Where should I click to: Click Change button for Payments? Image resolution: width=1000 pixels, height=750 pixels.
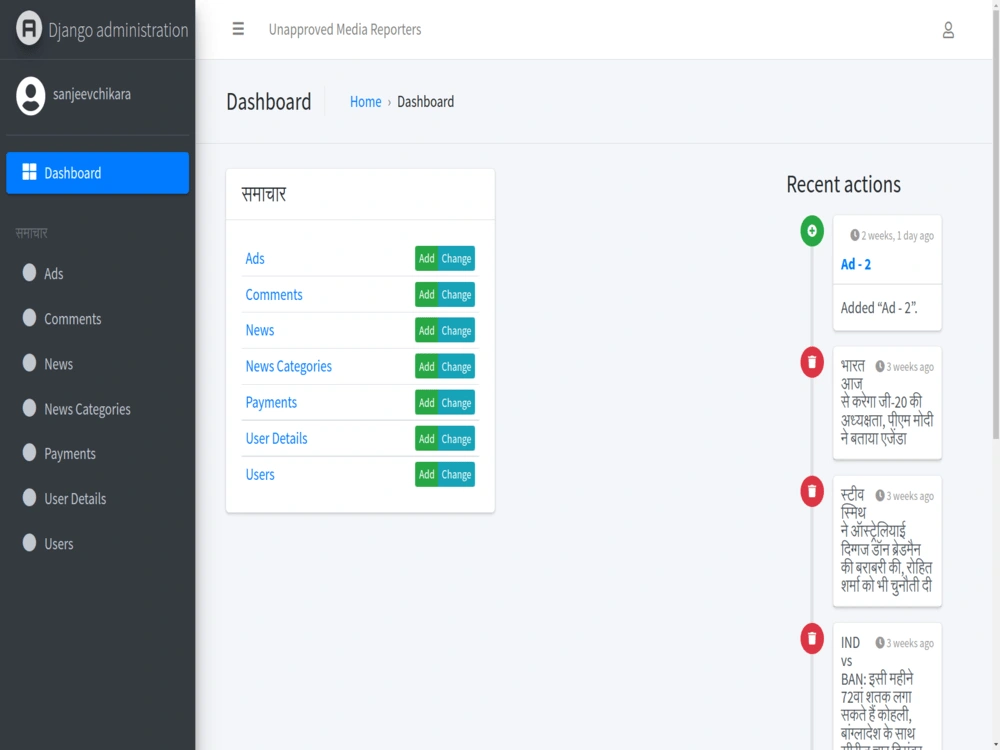pos(457,402)
